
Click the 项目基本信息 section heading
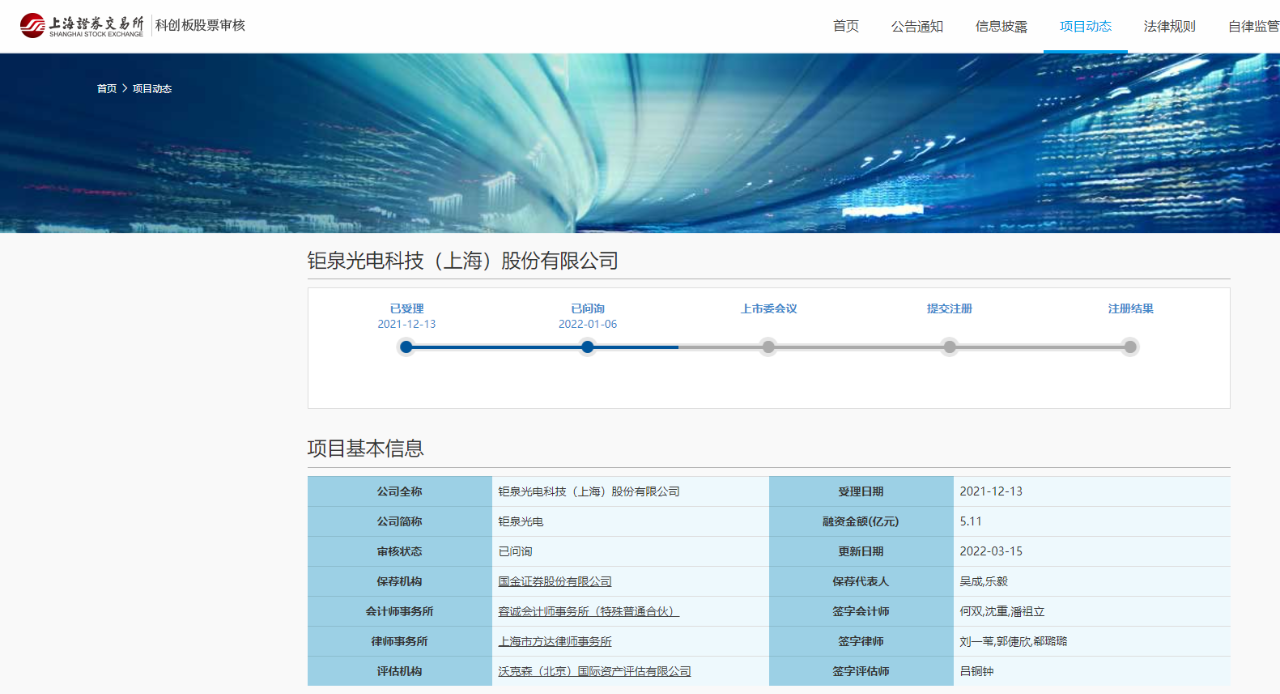365,448
